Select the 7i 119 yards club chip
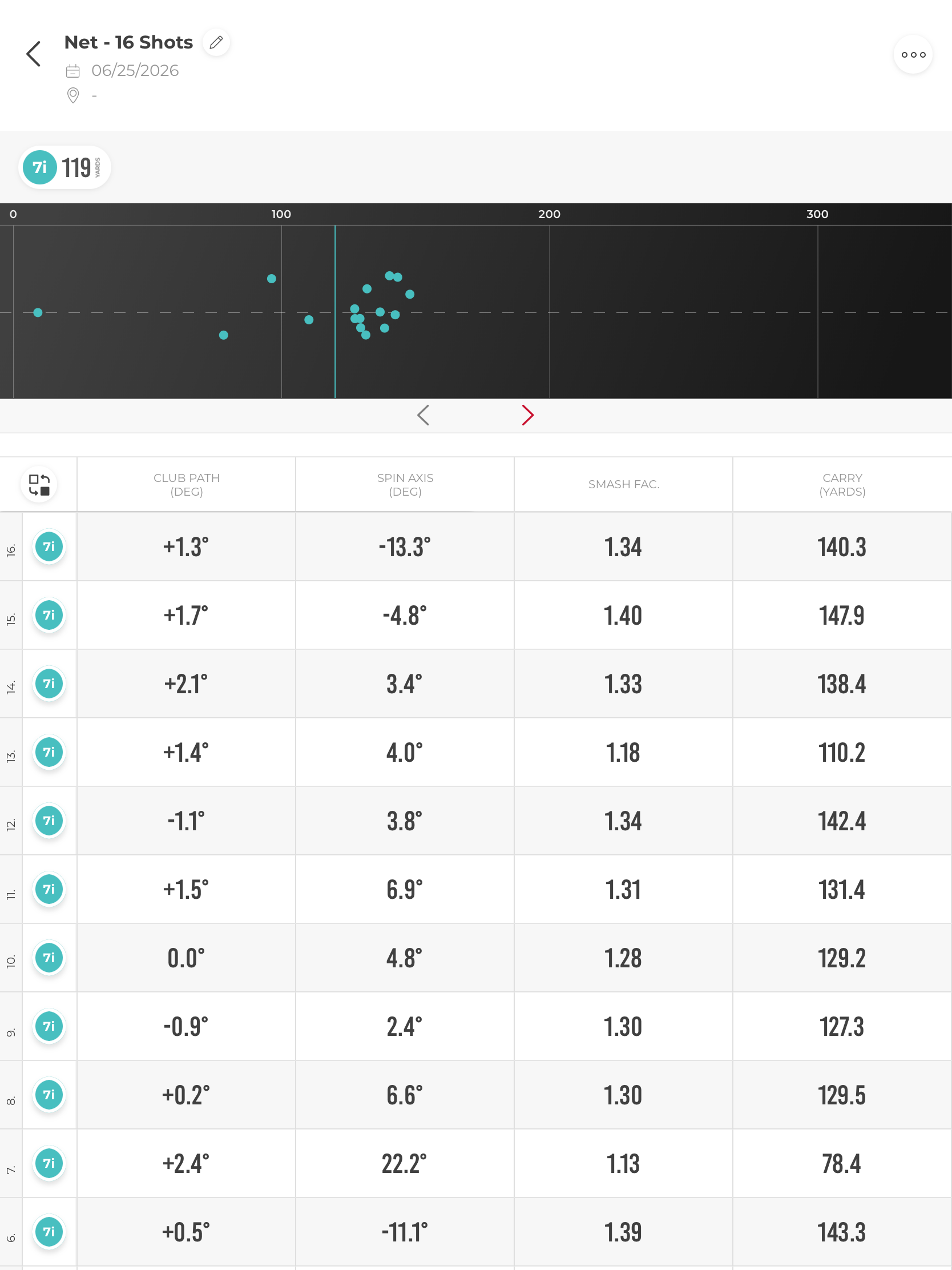Image resolution: width=952 pixels, height=1270 pixels. click(65, 168)
